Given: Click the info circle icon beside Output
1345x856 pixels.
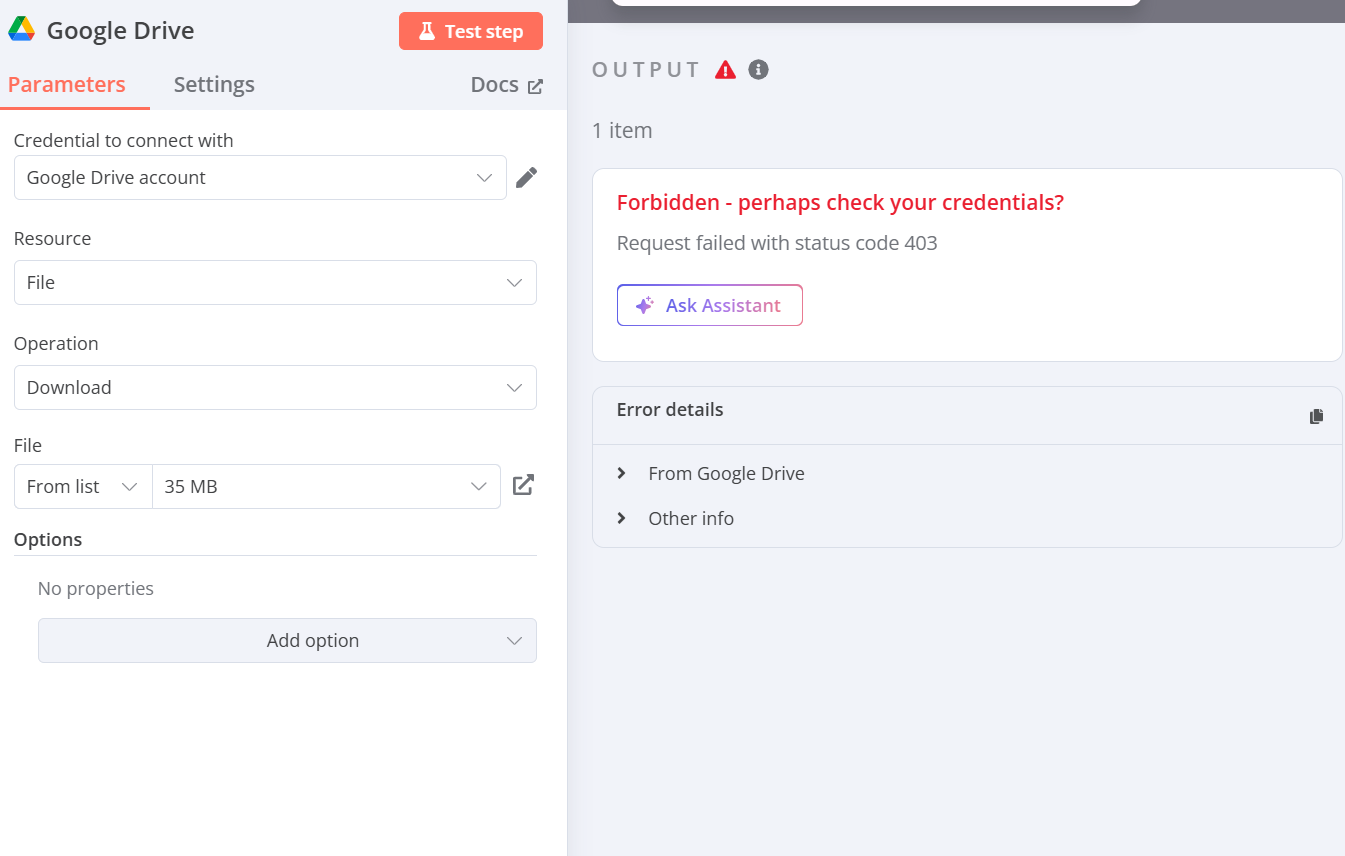Looking at the screenshot, I should click(x=759, y=69).
